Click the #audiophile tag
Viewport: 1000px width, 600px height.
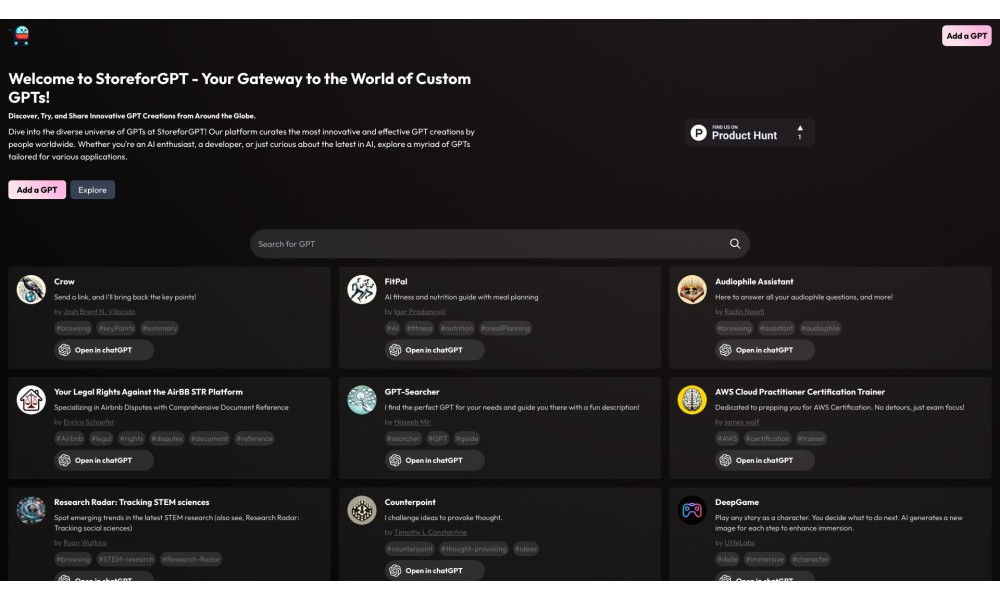820,328
